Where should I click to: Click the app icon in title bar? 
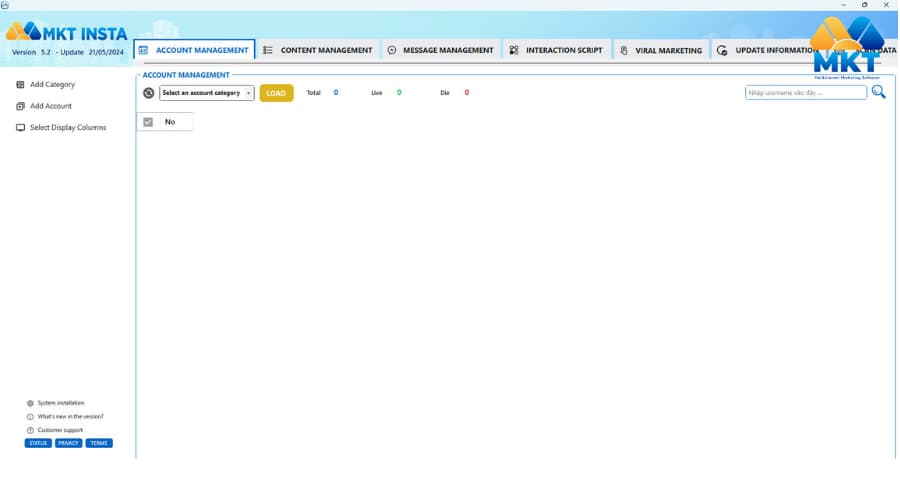coord(5,5)
